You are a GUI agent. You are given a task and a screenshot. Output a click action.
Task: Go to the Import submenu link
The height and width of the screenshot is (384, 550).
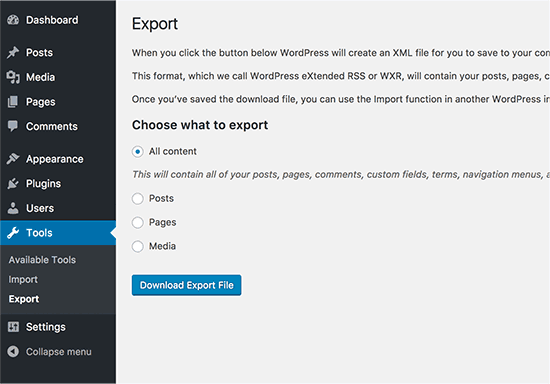point(23,279)
